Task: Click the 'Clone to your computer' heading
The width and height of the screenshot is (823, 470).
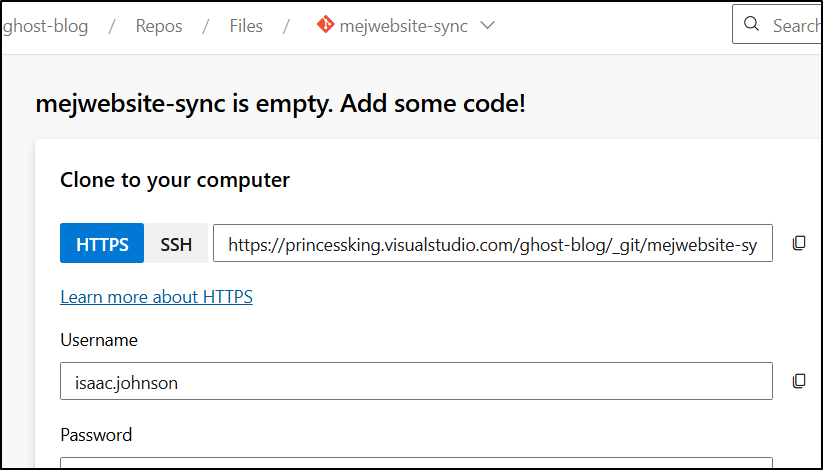Action: [x=175, y=180]
